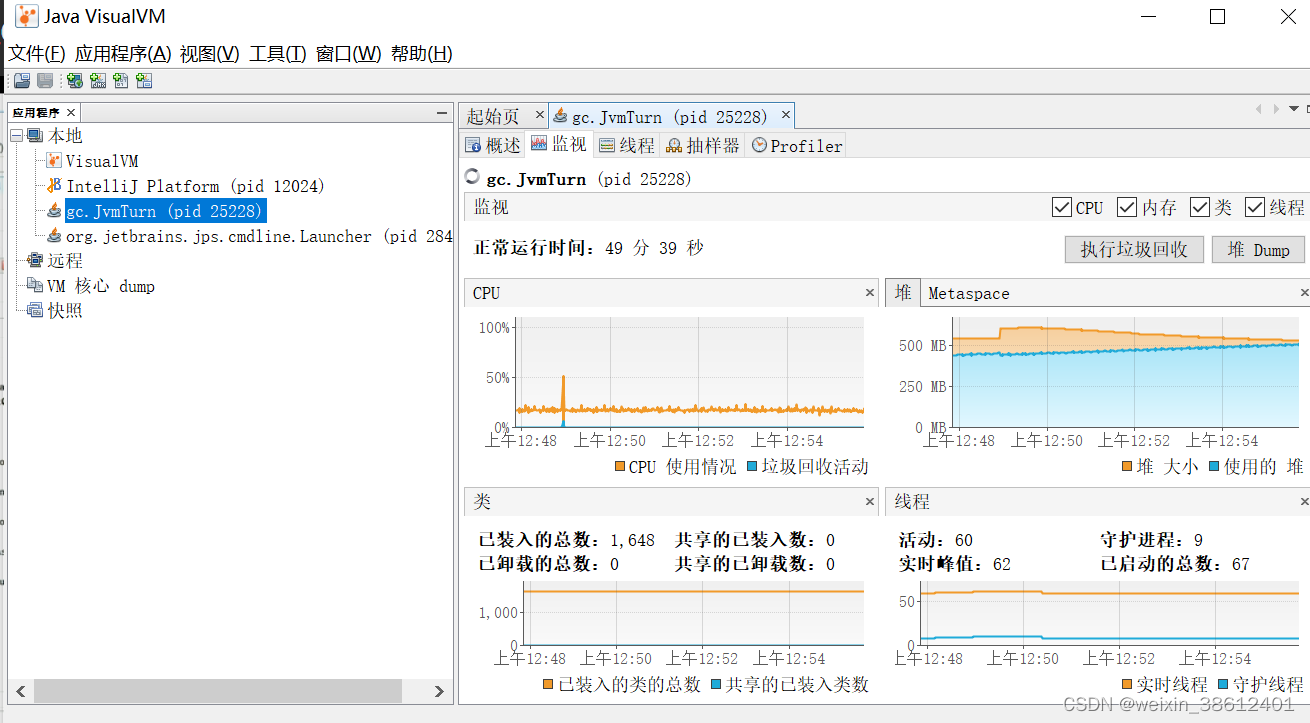Screen dimensions: 1310x723
Task: Click the CPU 使用情况 orange legend swatch
Action: [620, 467]
